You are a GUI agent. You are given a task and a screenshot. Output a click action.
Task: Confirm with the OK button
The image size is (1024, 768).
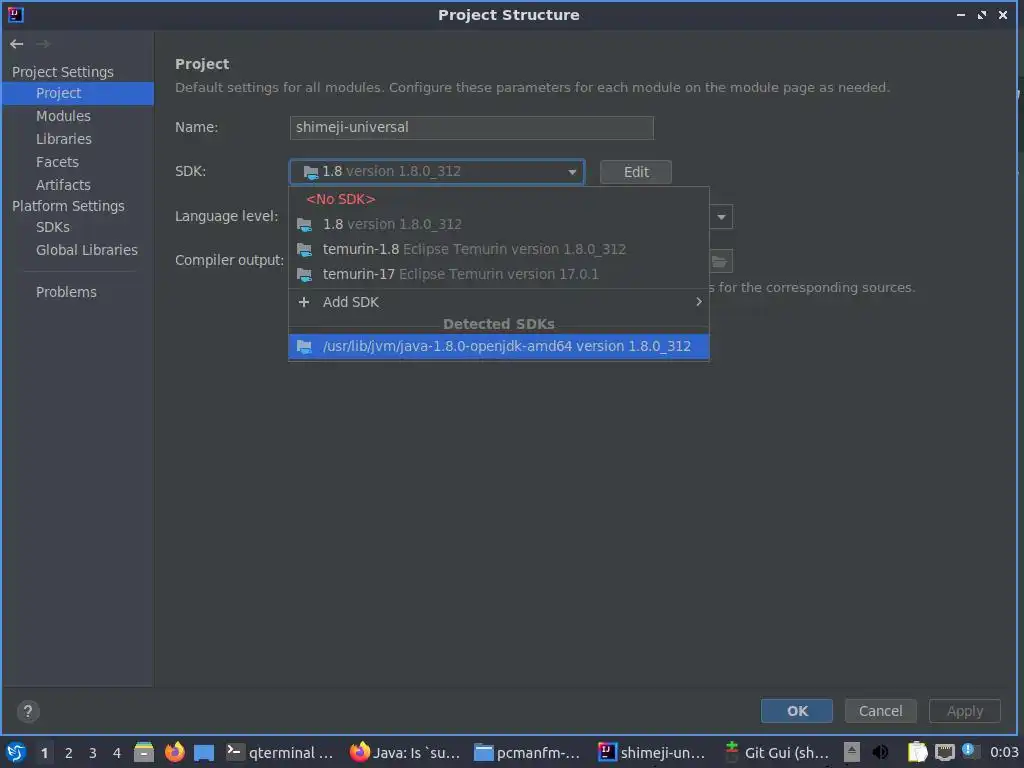point(797,711)
